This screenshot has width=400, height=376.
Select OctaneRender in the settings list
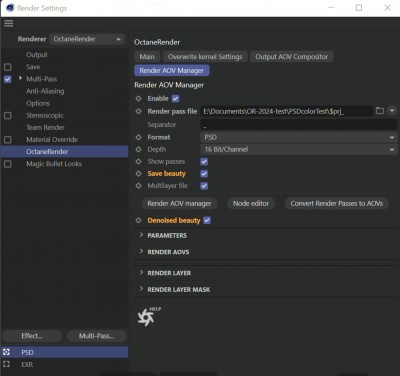(x=65, y=152)
